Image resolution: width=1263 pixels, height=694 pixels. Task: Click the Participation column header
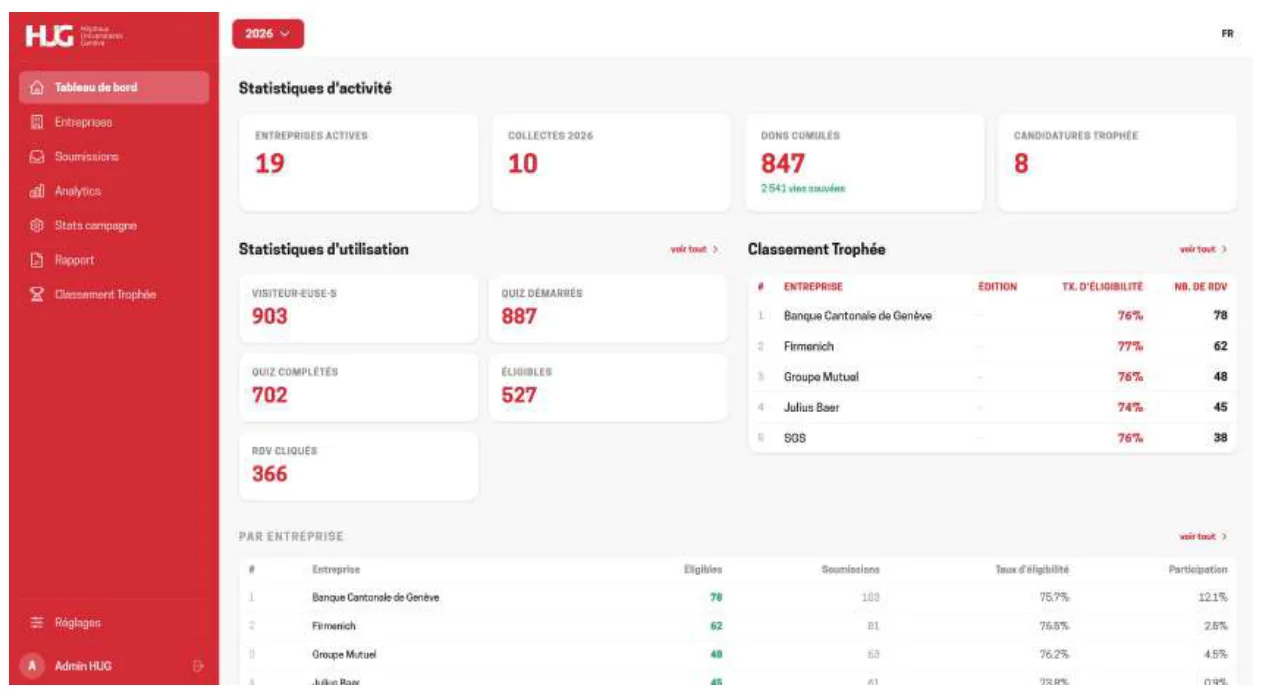1198,569
